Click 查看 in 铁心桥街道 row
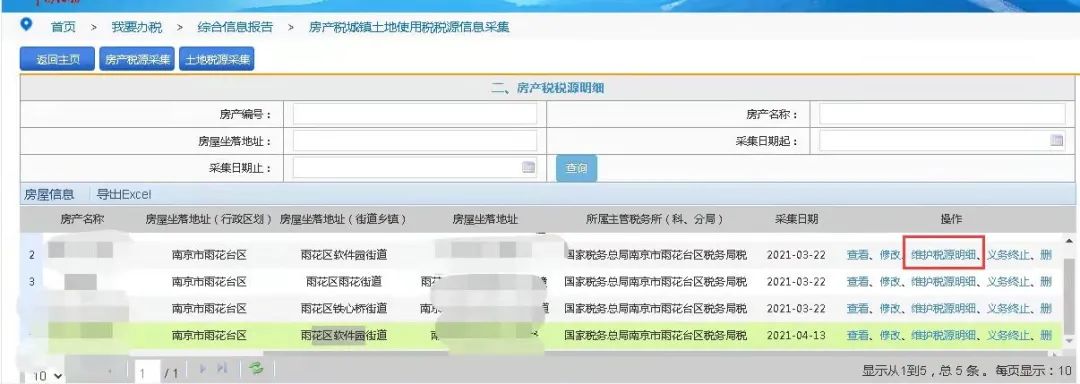This screenshot has height=384, width=1080. [858, 308]
